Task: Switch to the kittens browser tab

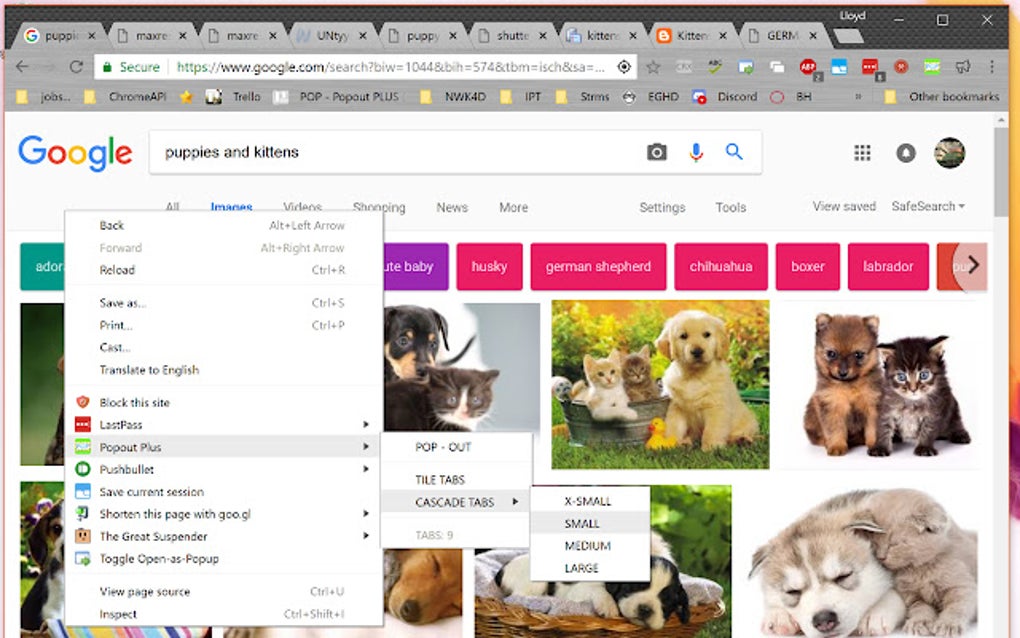Action: (x=600, y=33)
